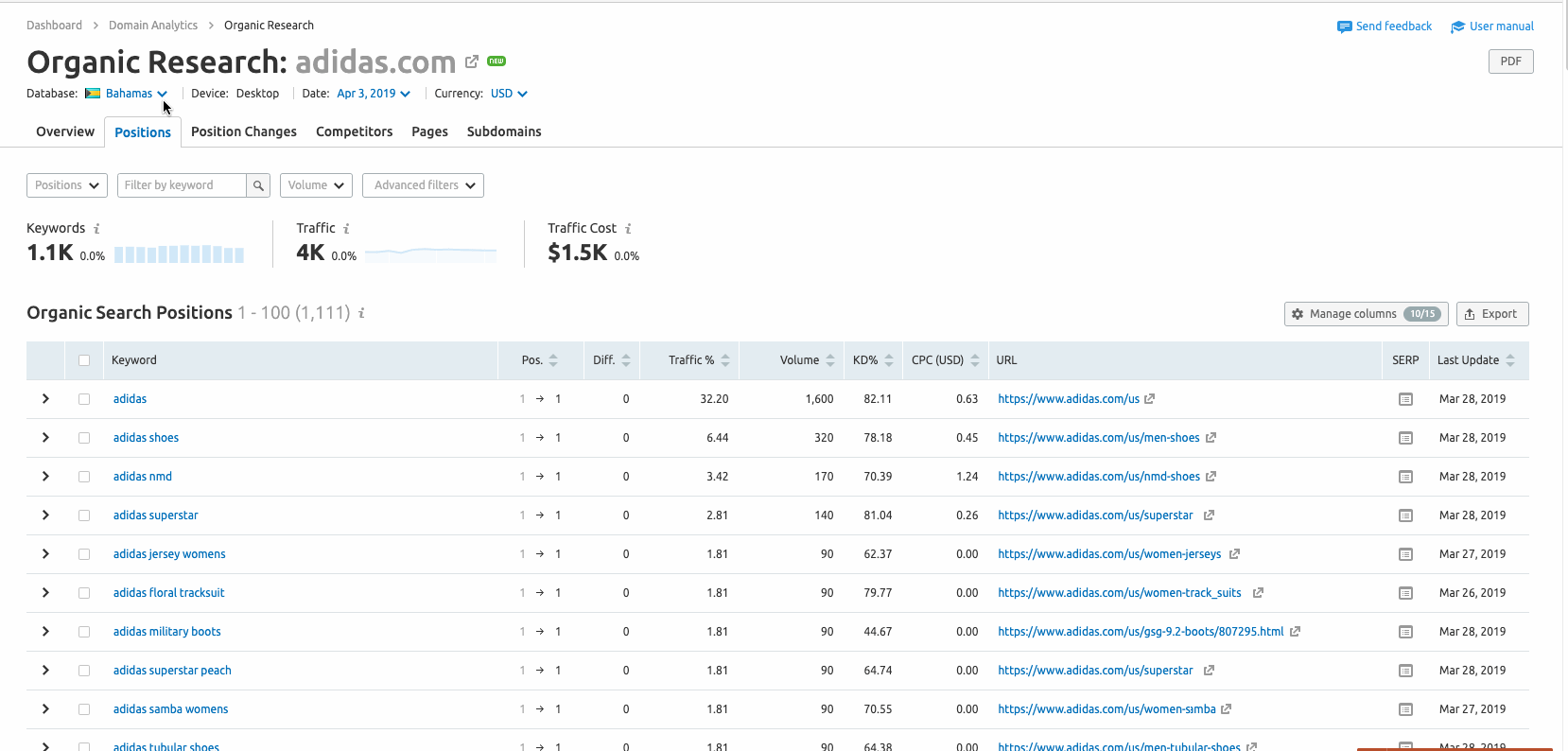Sort by Last Update column arrows
The height and width of the screenshot is (751, 1568).
click(x=1510, y=360)
